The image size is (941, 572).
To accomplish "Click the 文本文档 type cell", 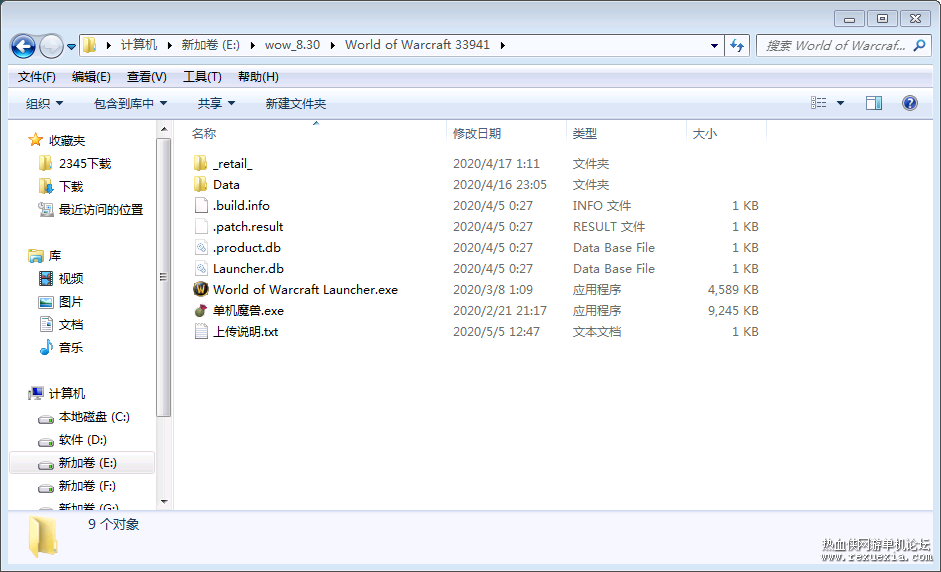I will point(597,331).
